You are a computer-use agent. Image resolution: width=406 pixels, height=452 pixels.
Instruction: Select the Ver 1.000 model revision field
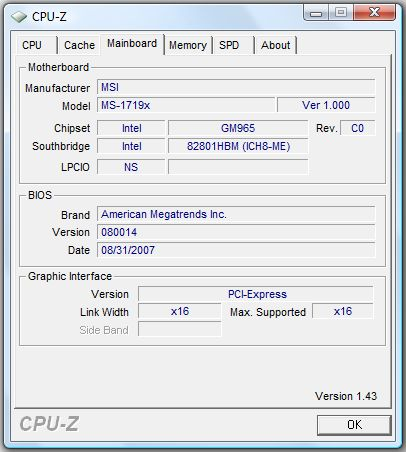(326, 105)
